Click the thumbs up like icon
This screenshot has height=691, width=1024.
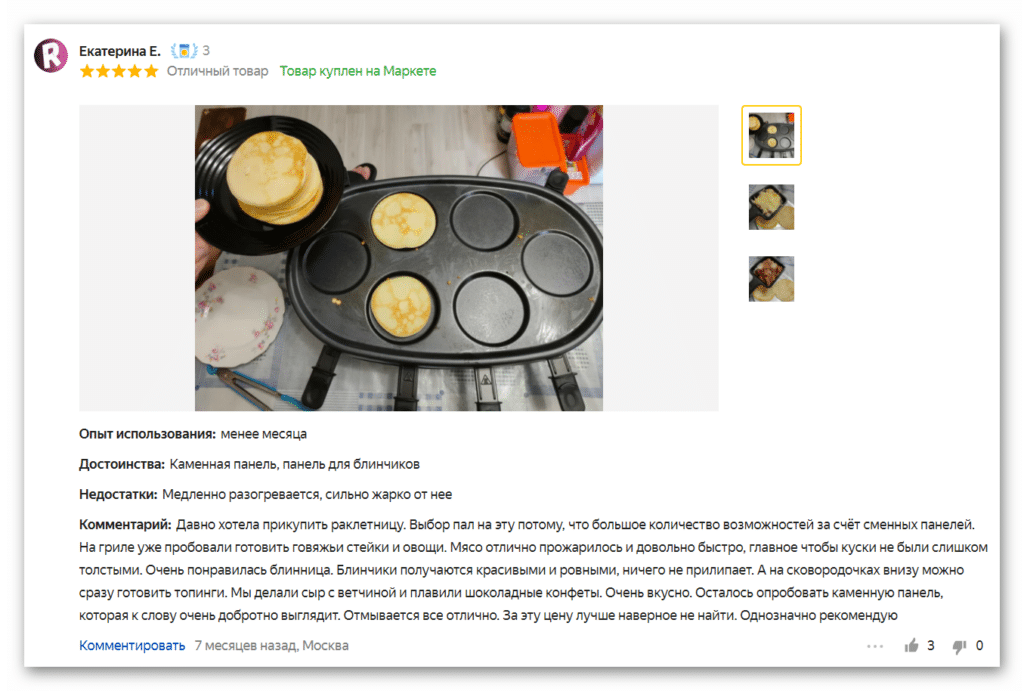[912, 645]
